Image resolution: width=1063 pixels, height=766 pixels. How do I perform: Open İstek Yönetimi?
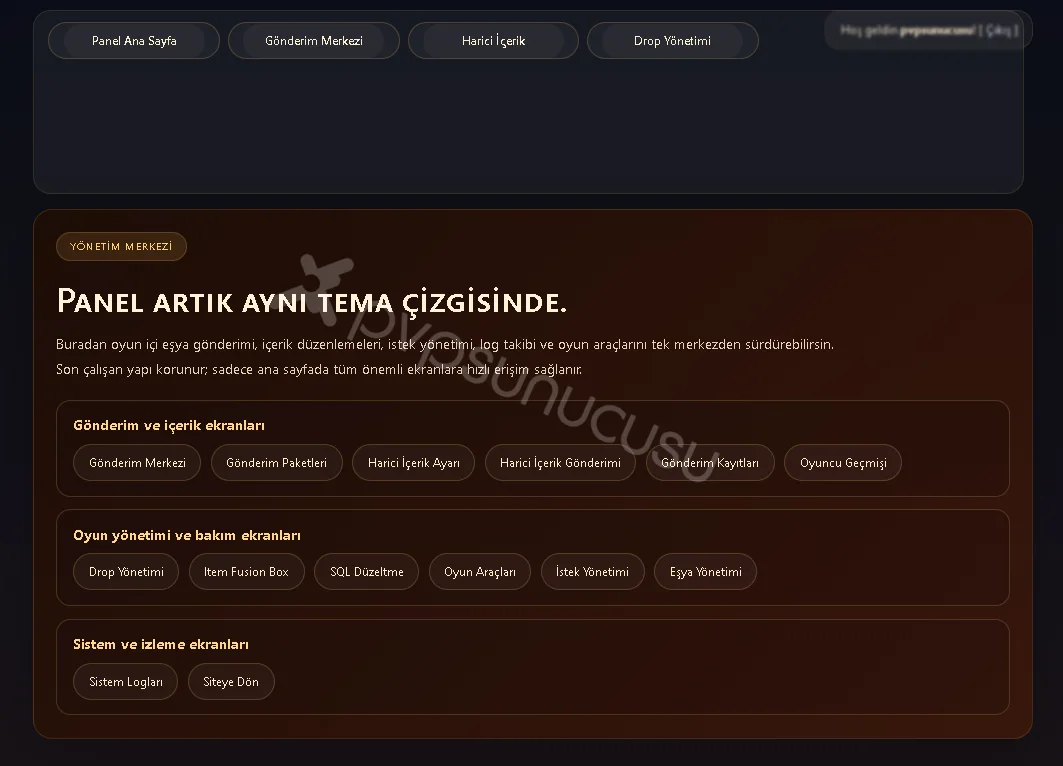point(593,572)
